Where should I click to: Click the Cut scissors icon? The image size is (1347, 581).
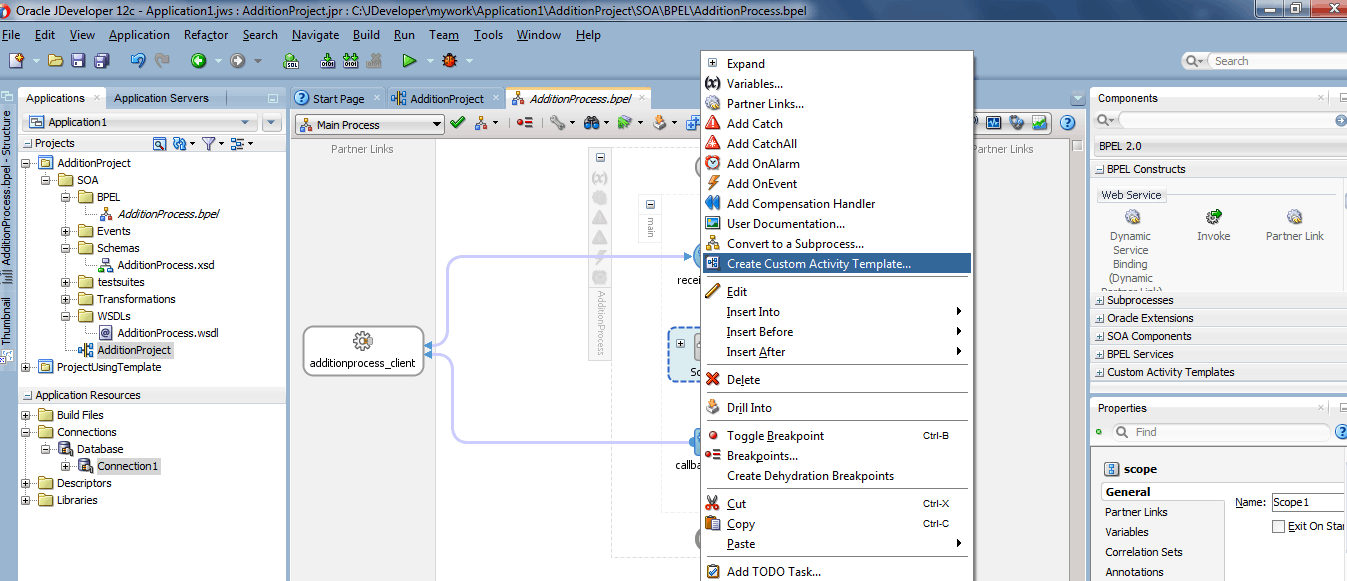[713, 503]
